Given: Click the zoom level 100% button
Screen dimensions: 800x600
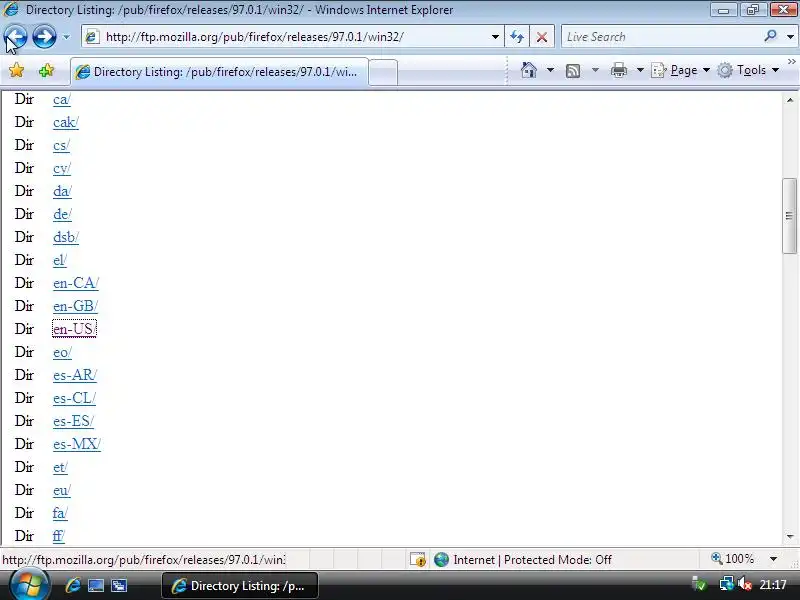Looking at the screenshot, I should pyautogui.click(x=733, y=559).
